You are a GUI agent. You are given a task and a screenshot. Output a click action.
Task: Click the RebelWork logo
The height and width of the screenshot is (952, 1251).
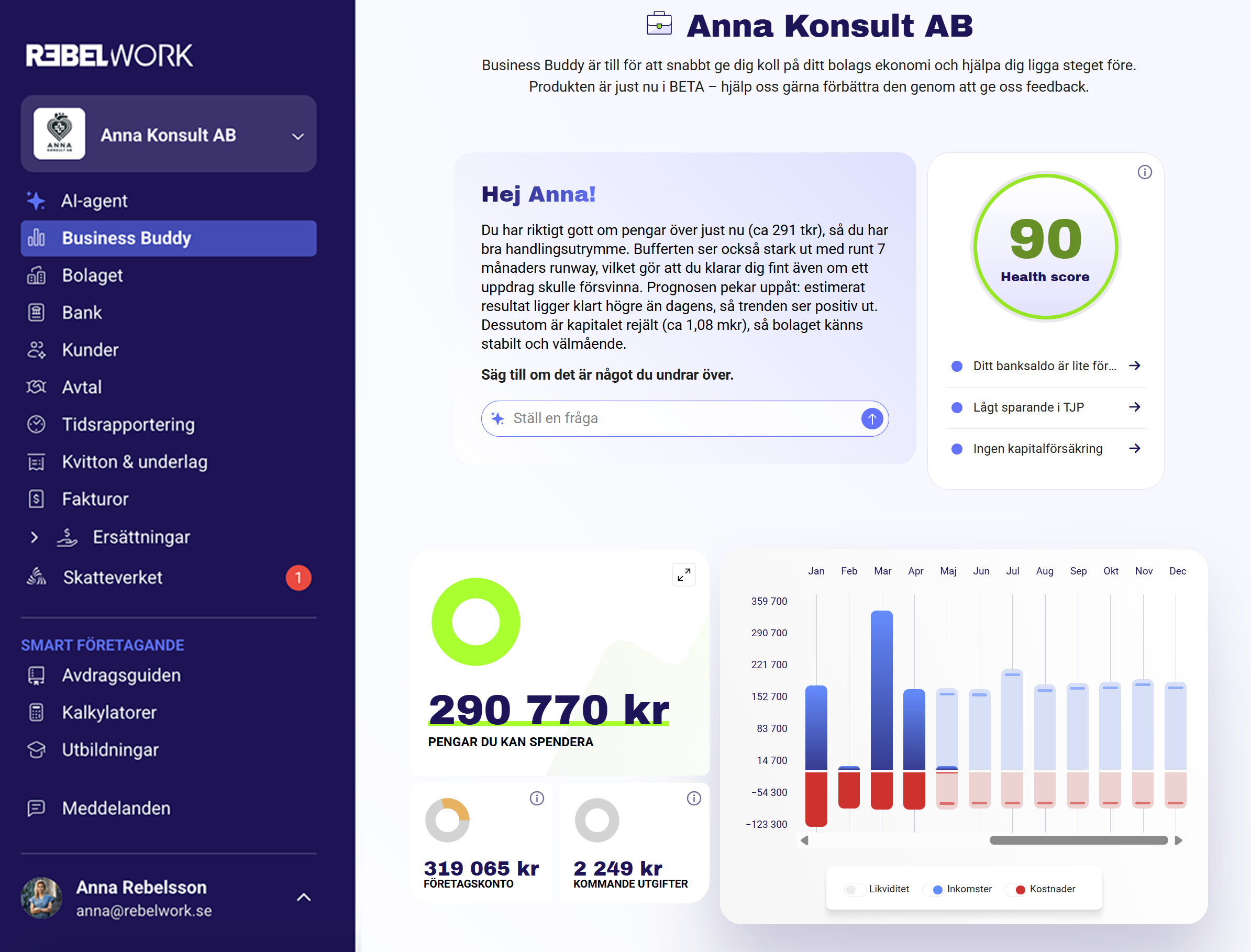(109, 56)
